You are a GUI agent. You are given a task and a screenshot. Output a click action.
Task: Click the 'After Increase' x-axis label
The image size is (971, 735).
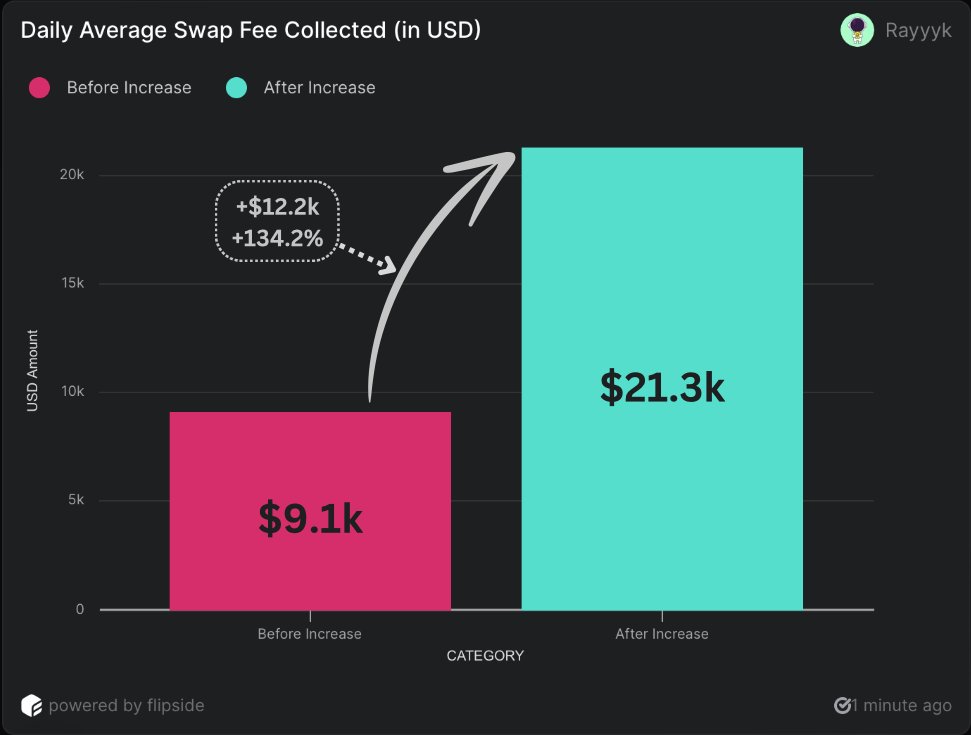tap(662, 634)
